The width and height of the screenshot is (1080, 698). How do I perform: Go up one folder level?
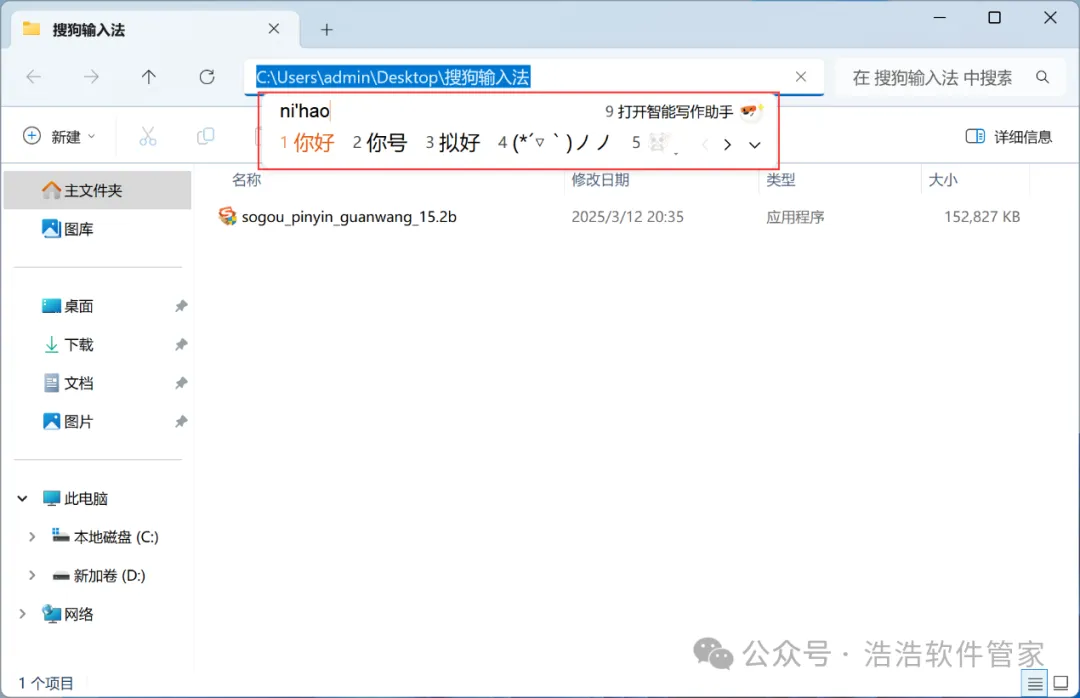(149, 76)
